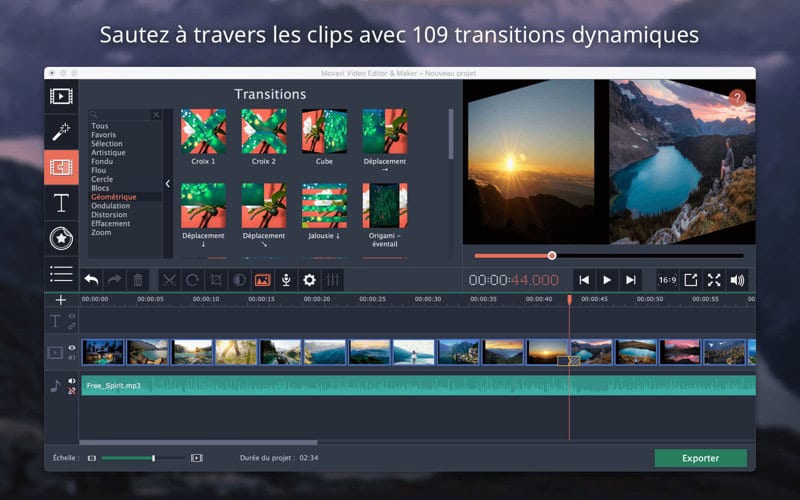This screenshot has width=800, height=500.
Task: Skip to next frame
Action: [631, 280]
